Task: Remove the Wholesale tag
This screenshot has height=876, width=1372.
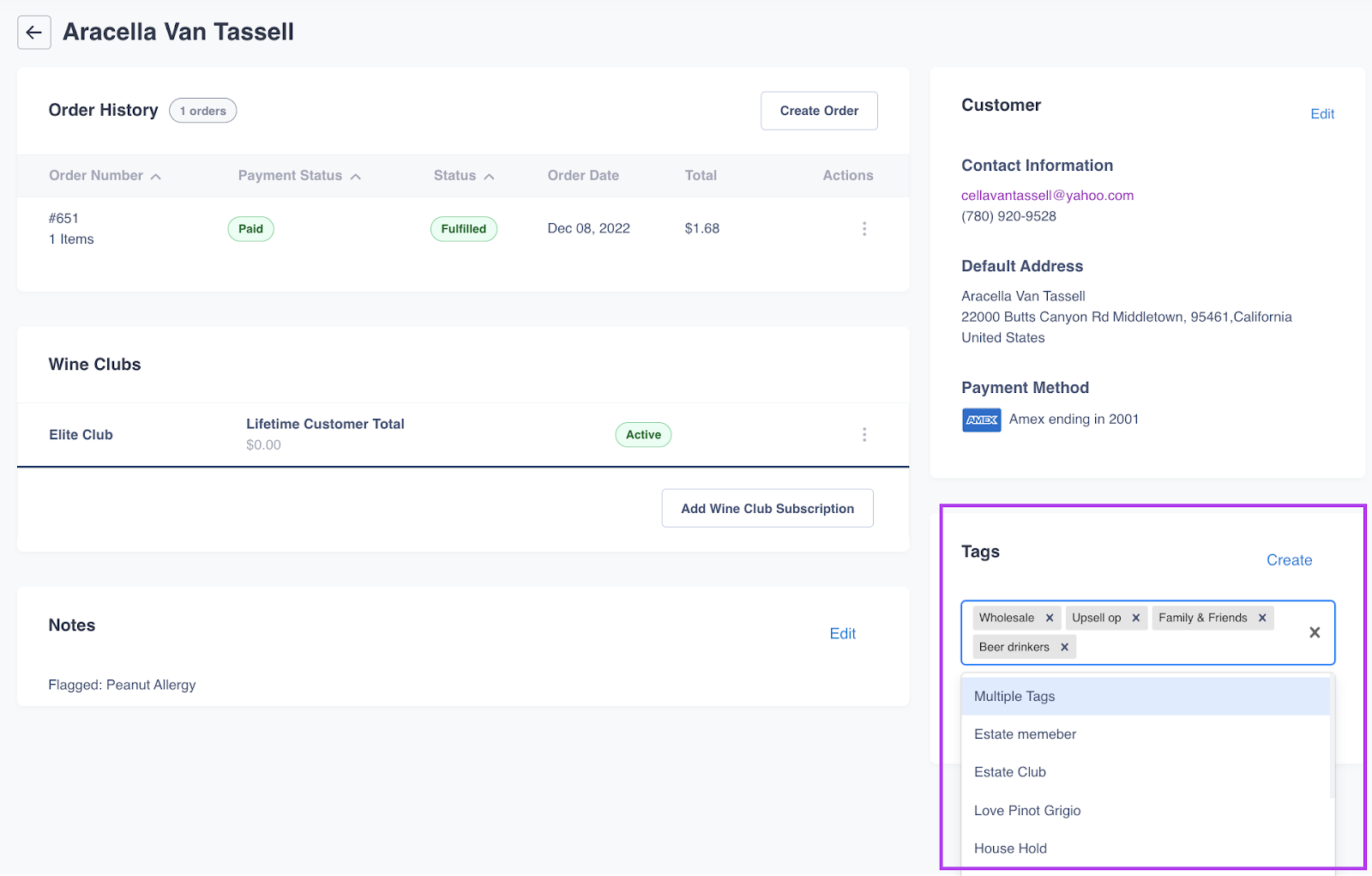Action: [x=1050, y=618]
